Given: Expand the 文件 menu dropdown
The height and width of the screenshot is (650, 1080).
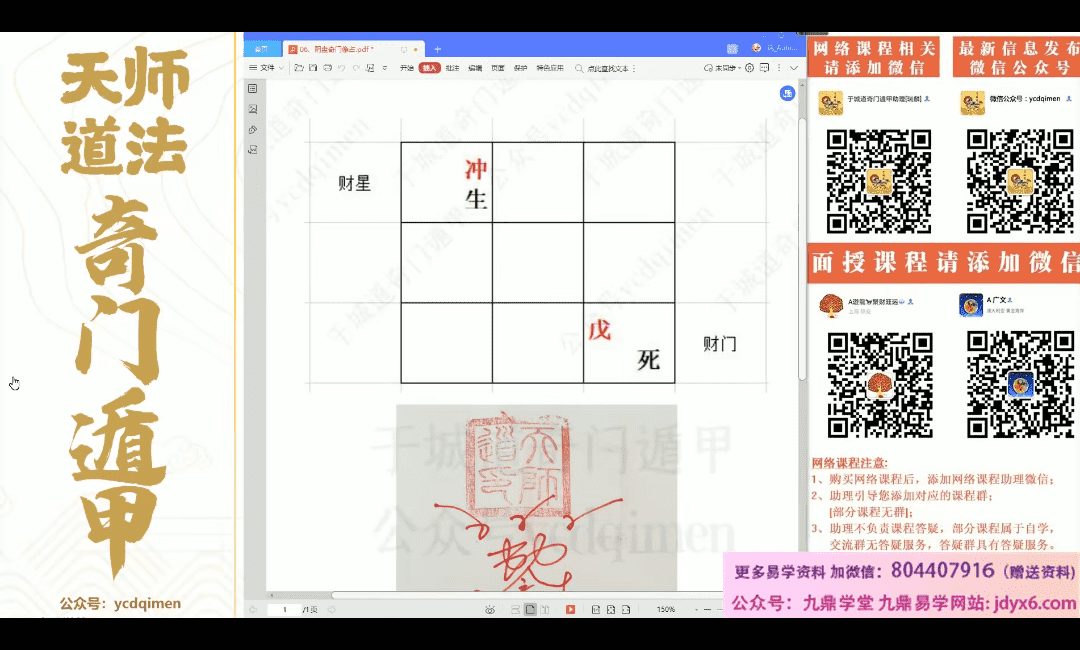Looking at the screenshot, I should (266, 68).
